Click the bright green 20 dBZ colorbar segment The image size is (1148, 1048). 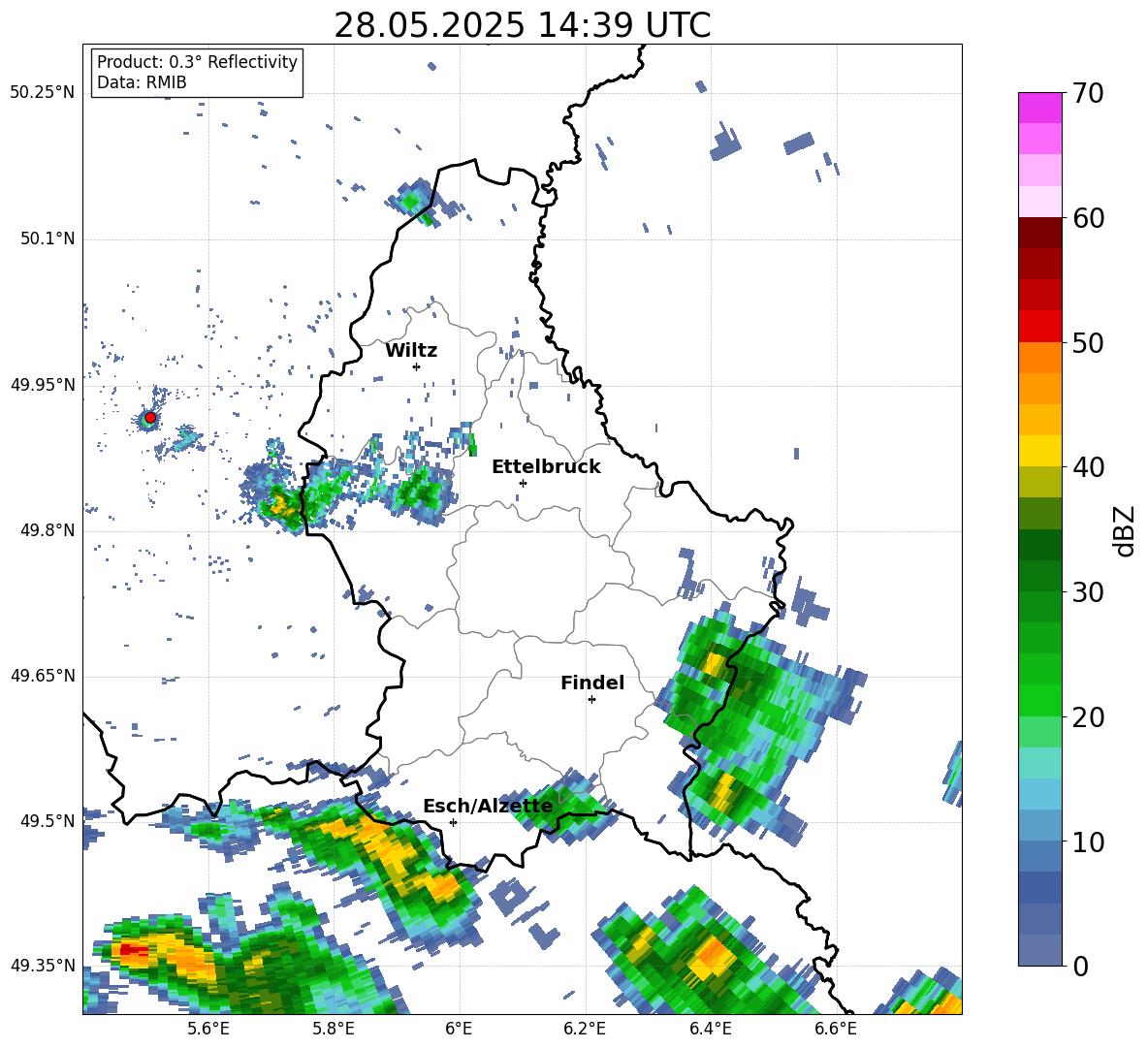click(1039, 700)
